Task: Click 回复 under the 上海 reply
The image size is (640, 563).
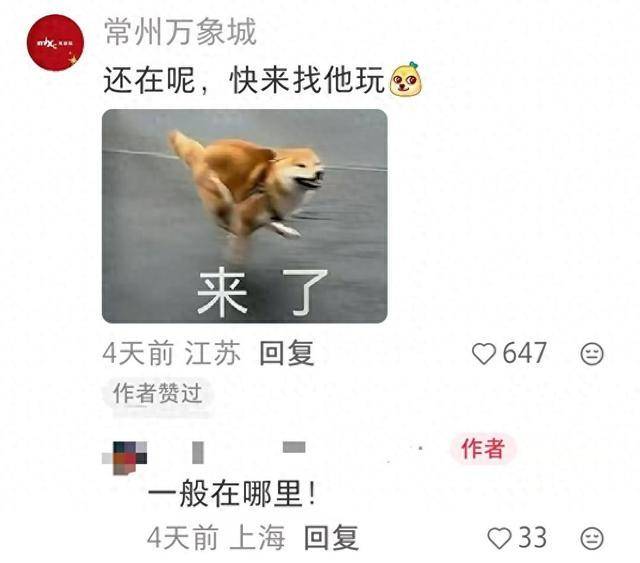Action: pos(331,538)
